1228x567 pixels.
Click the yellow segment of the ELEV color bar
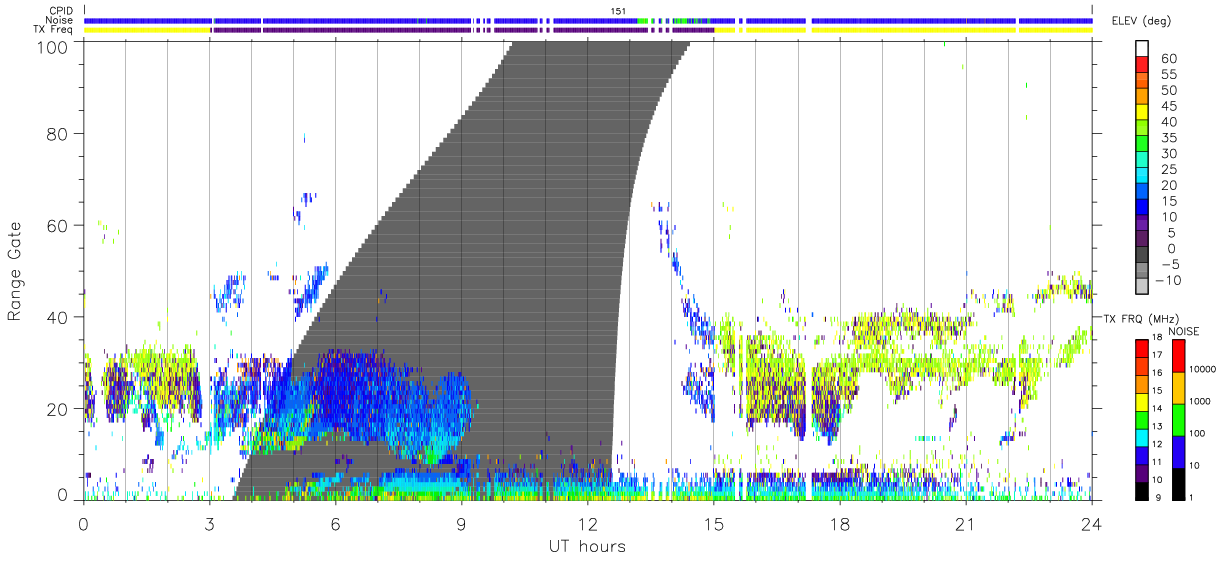tap(1142, 114)
